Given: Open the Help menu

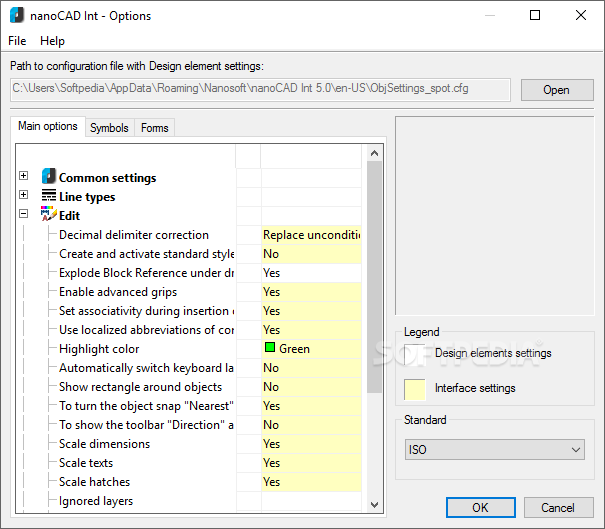Looking at the screenshot, I should 52,41.
